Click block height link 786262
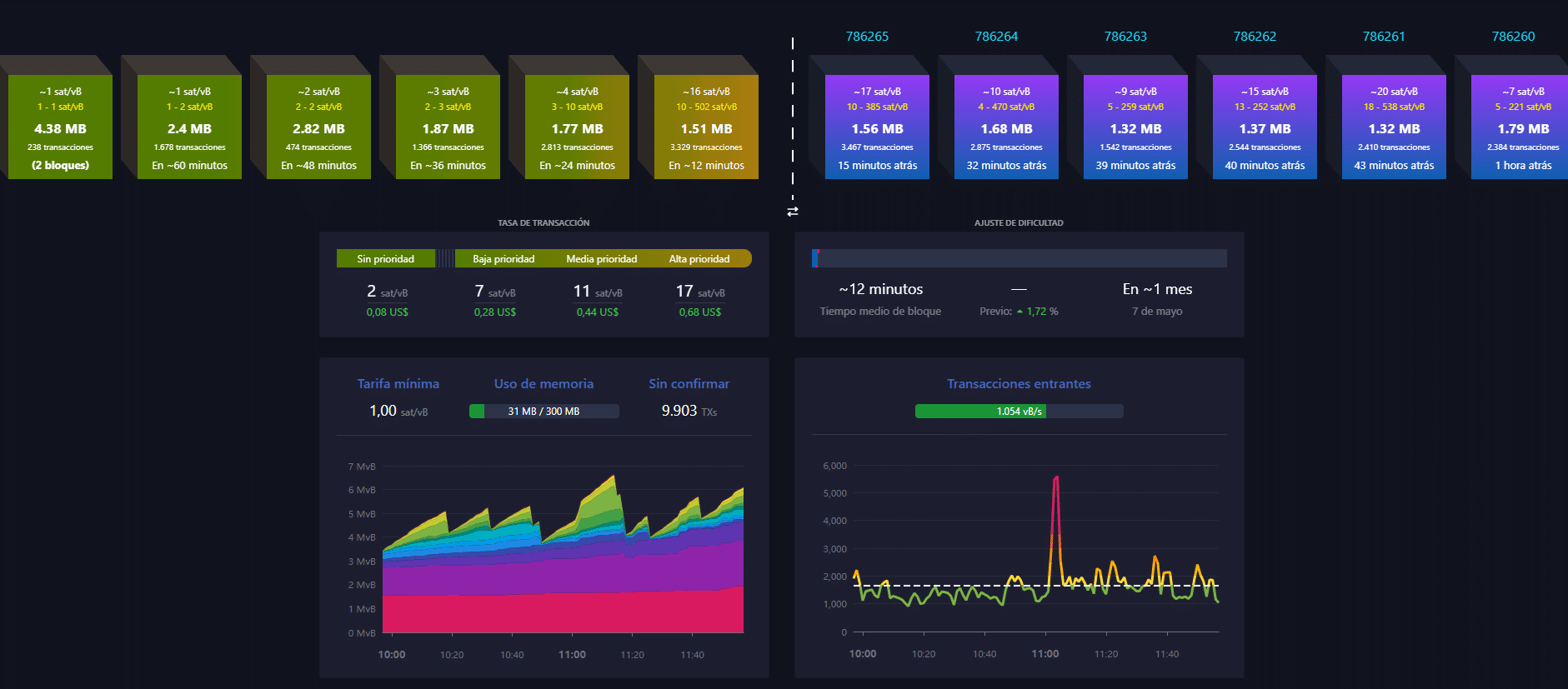 (x=1255, y=37)
